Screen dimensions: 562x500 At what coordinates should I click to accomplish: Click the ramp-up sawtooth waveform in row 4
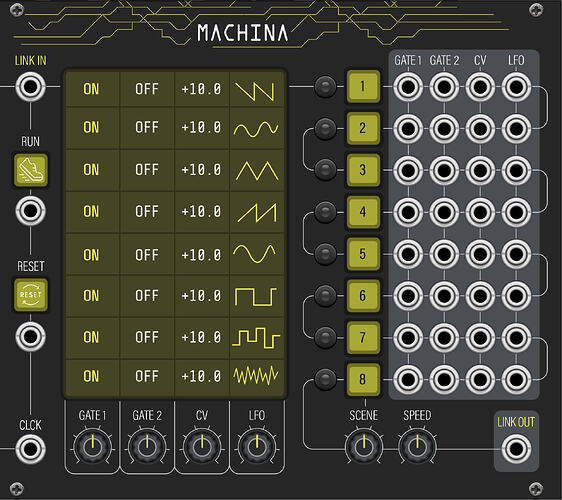(257, 212)
